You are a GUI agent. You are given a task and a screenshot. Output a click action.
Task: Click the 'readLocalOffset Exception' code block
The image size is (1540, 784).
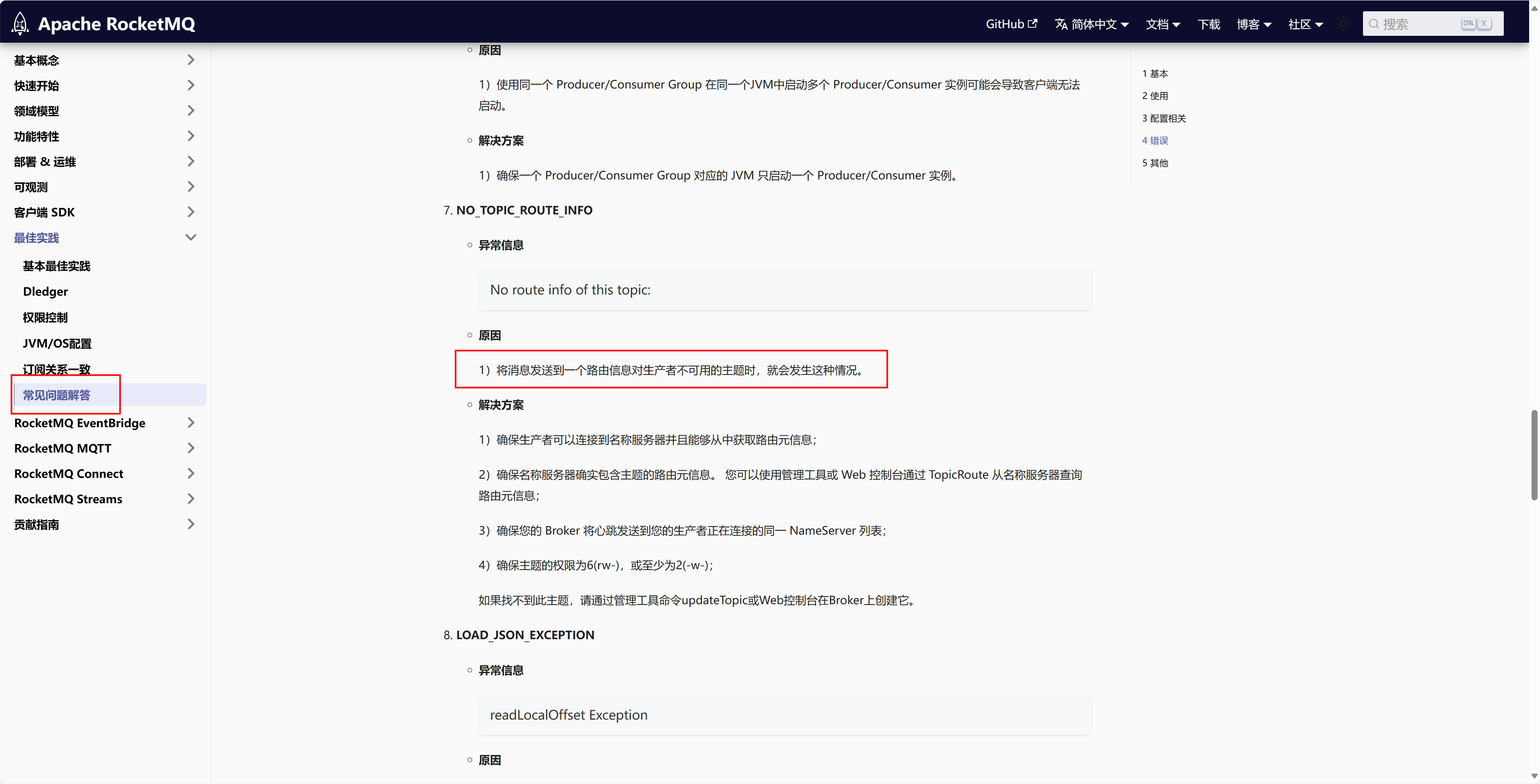click(x=784, y=715)
